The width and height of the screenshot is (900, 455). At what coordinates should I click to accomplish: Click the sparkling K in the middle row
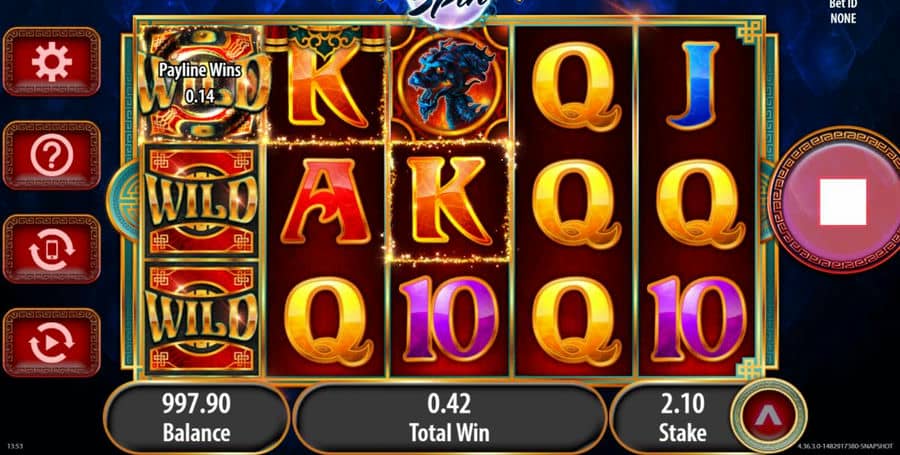[449, 201]
